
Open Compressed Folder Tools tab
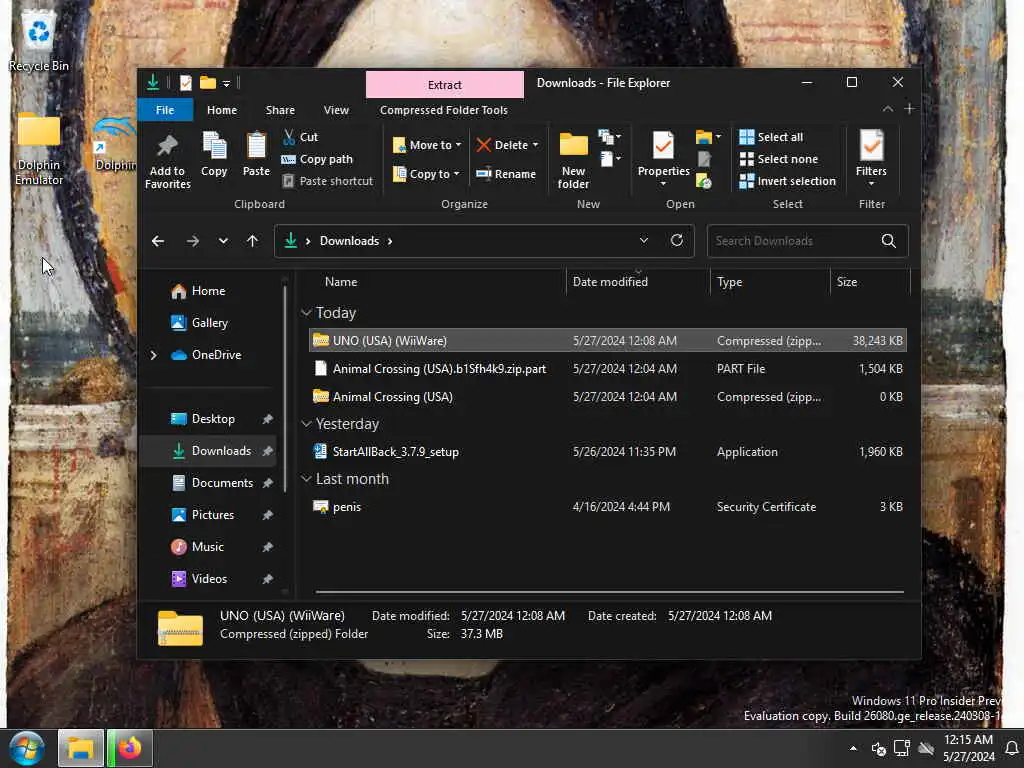pyautogui.click(x=444, y=110)
